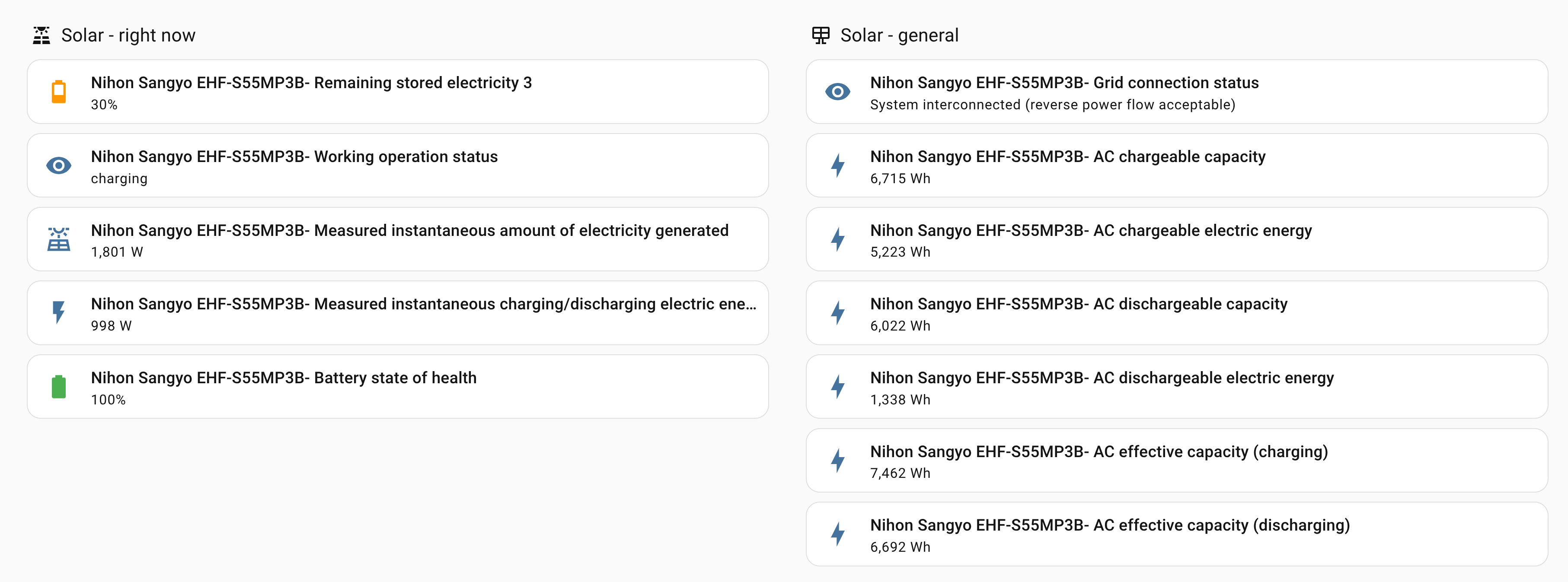Click the lightning bolt icon for AC chargeable capacity
The height and width of the screenshot is (582, 1568).
[838, 165]
